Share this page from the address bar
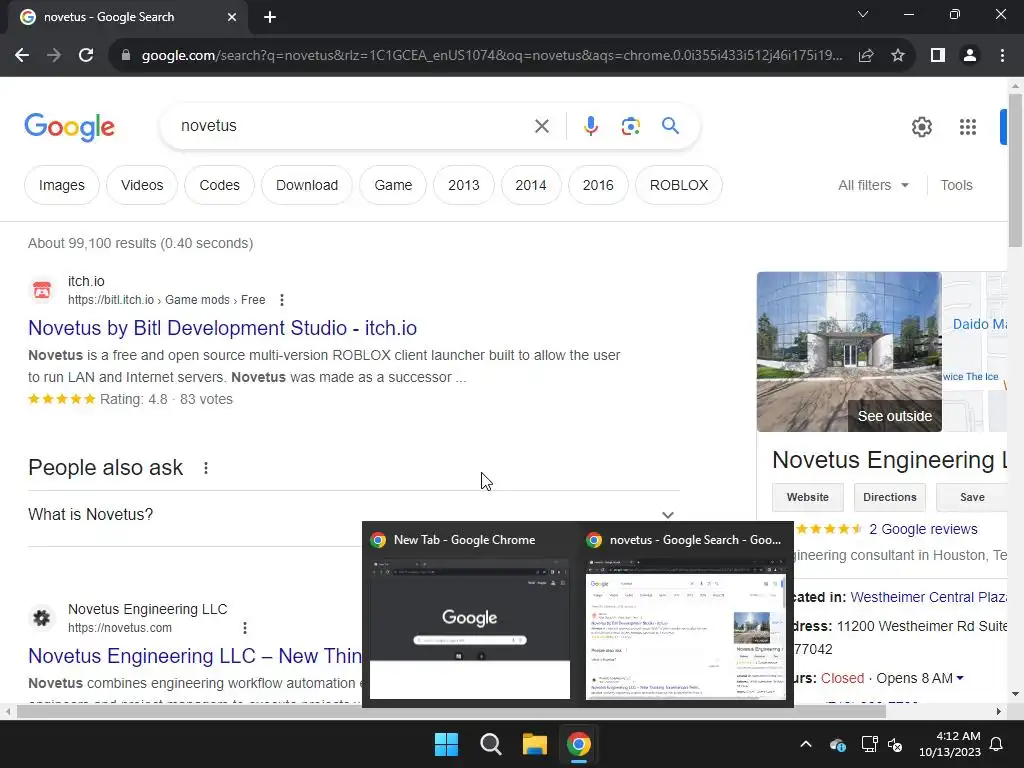This screenshot has height=768, width=1024. coord(866,56)
